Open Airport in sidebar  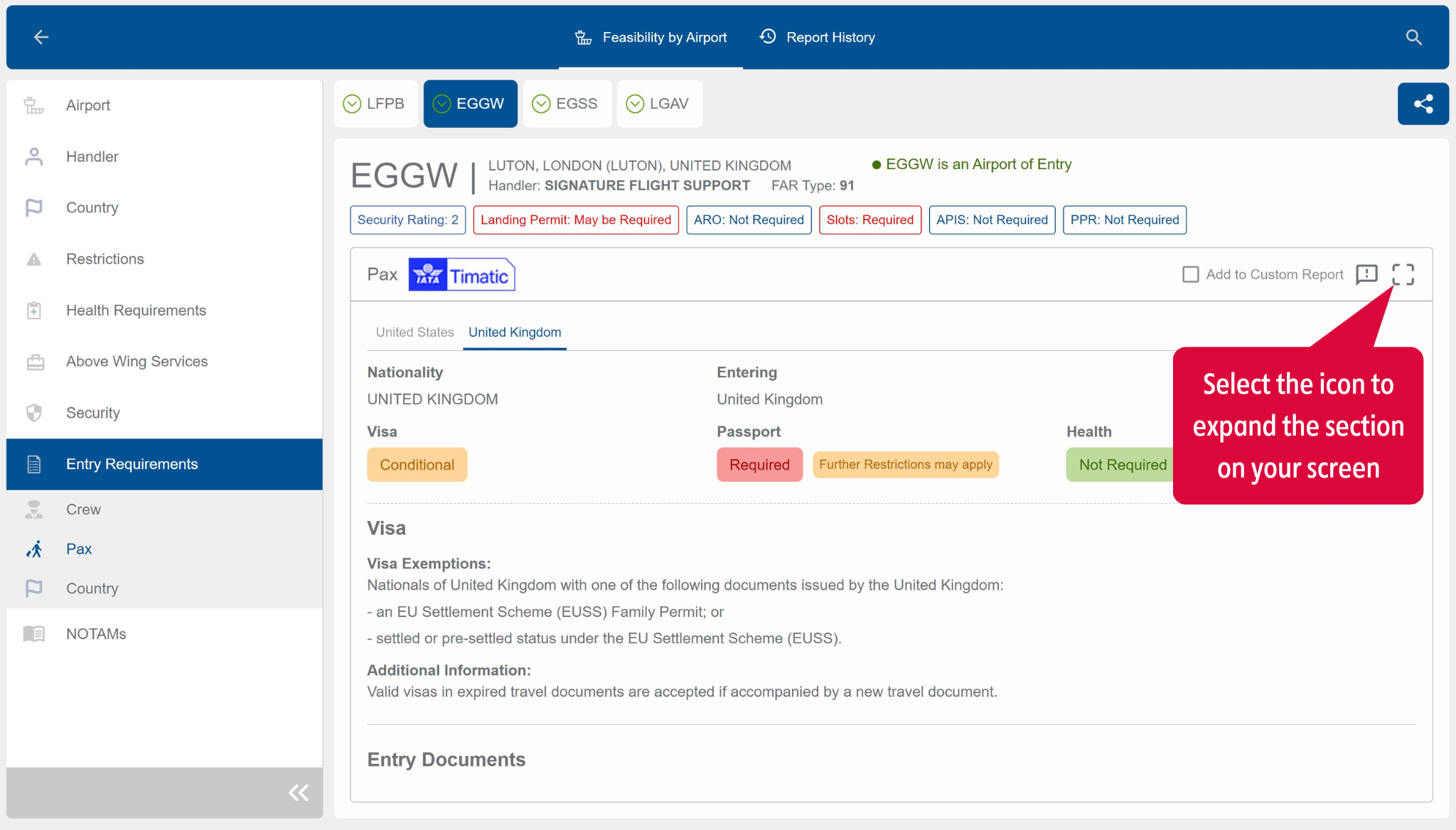click(x=164, y=105)
